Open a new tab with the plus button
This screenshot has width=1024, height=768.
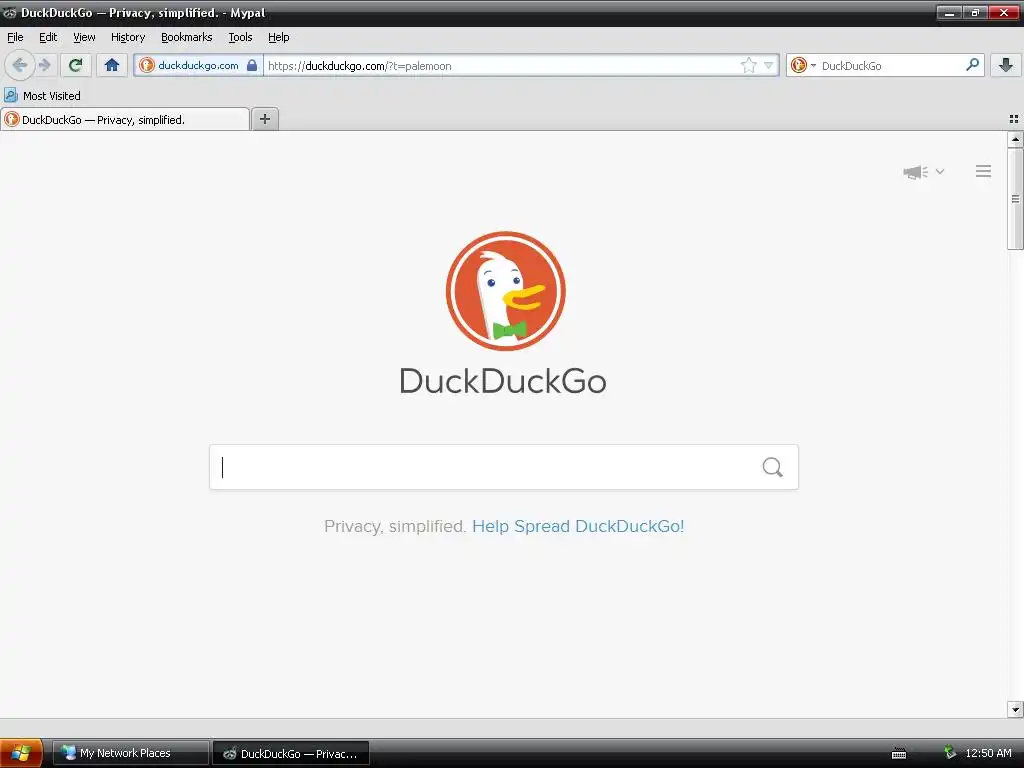pos(264,119)
